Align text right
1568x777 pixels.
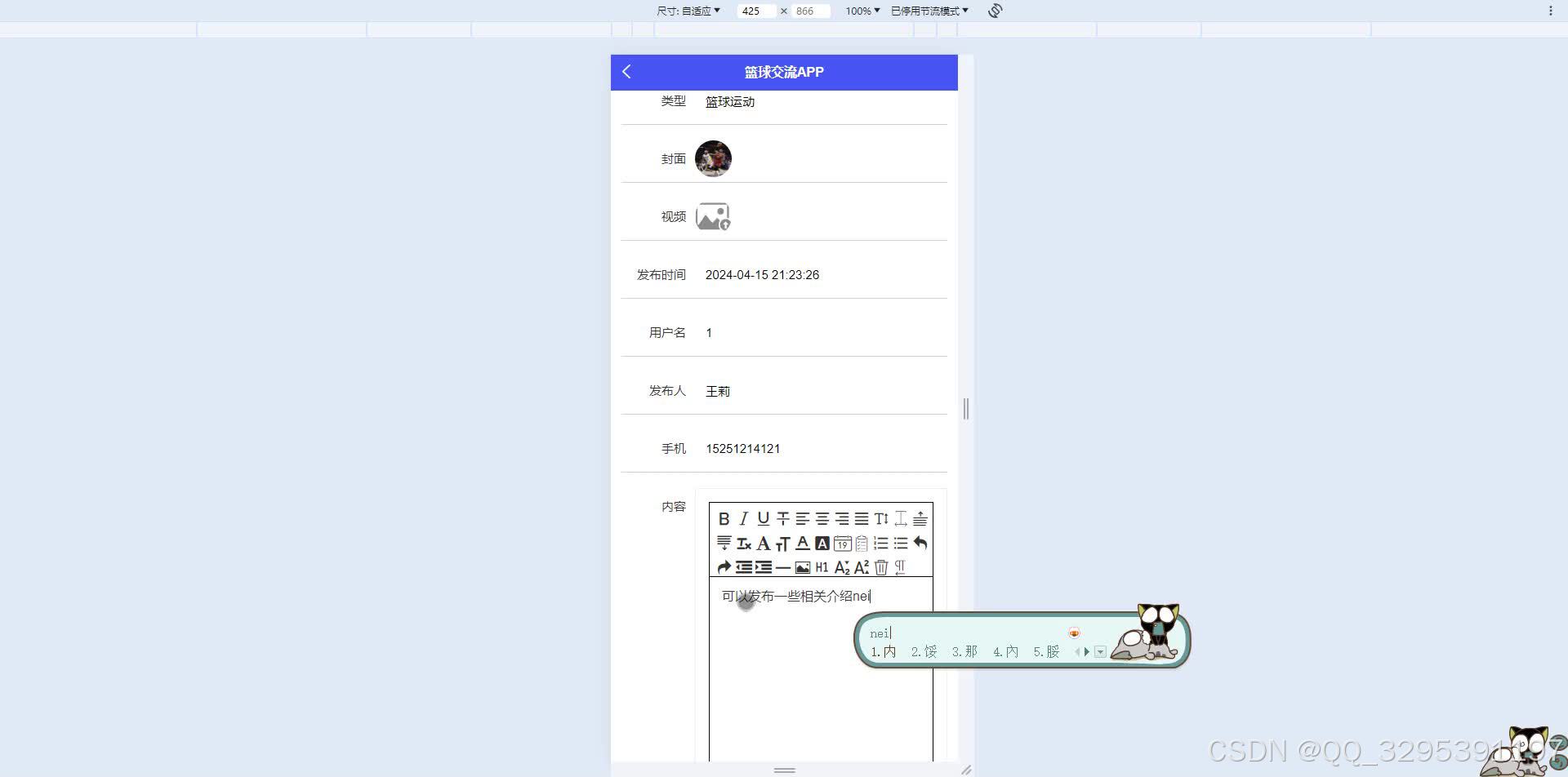(841, 519)
